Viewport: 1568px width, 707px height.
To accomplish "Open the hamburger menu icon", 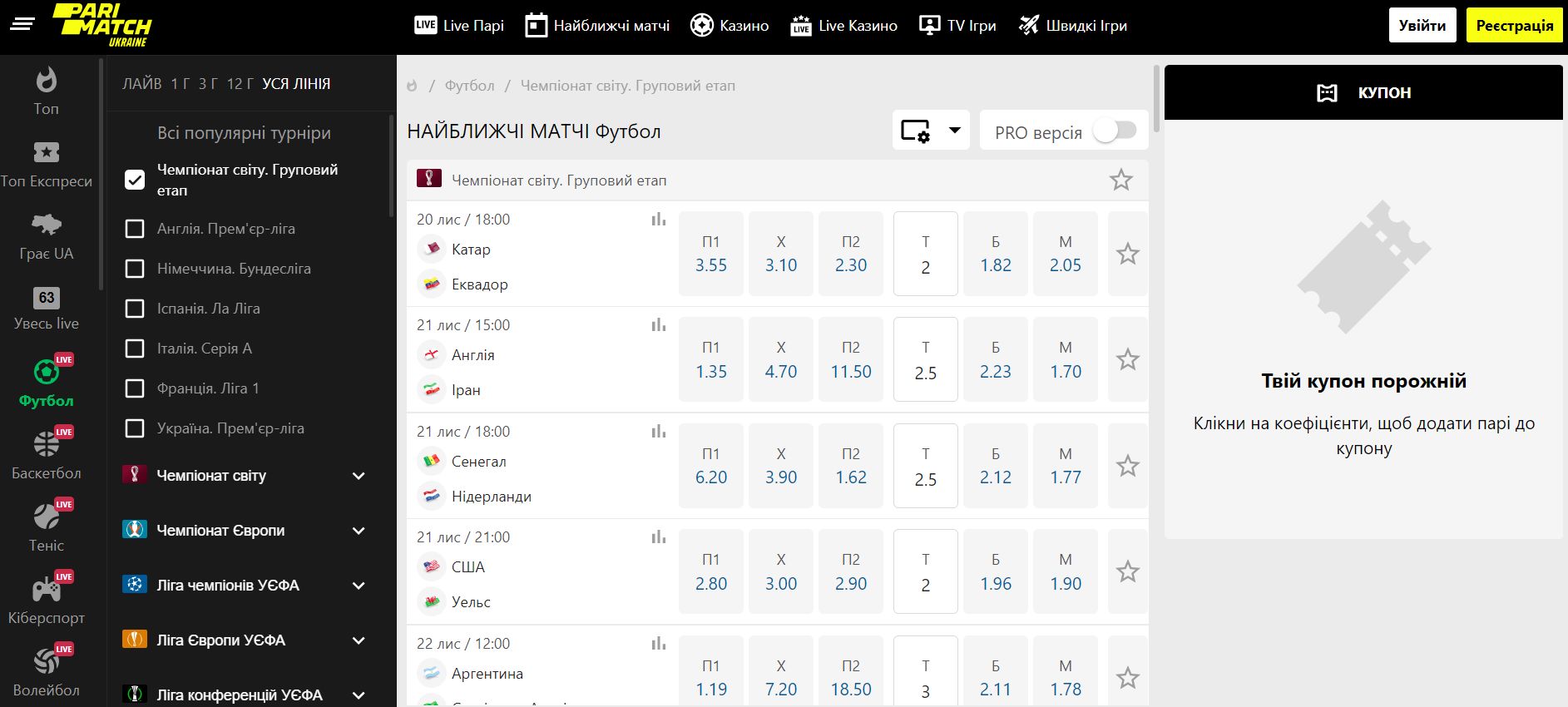I will (22, 24).
